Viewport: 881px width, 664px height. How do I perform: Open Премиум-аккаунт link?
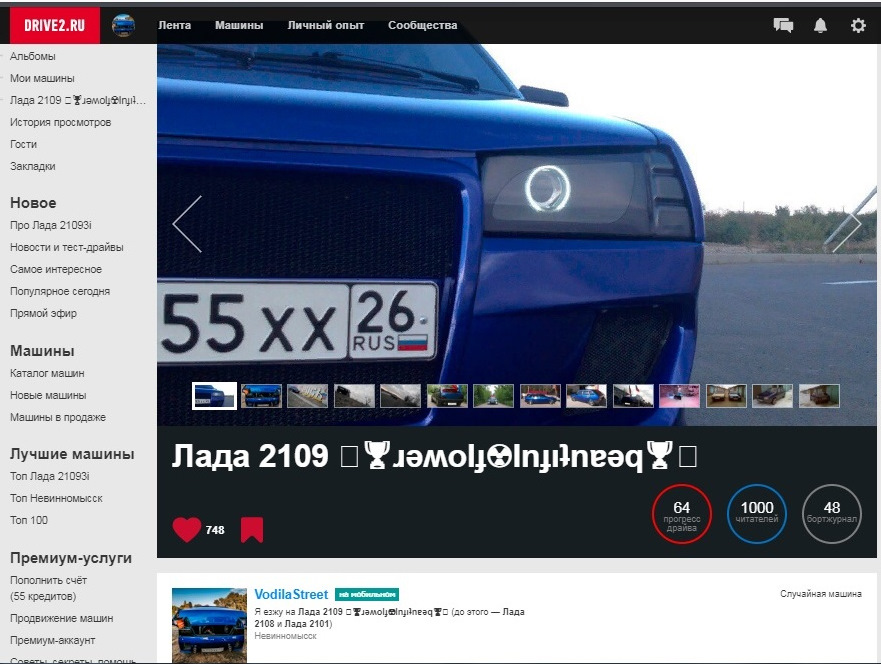[x=52, y=640]
